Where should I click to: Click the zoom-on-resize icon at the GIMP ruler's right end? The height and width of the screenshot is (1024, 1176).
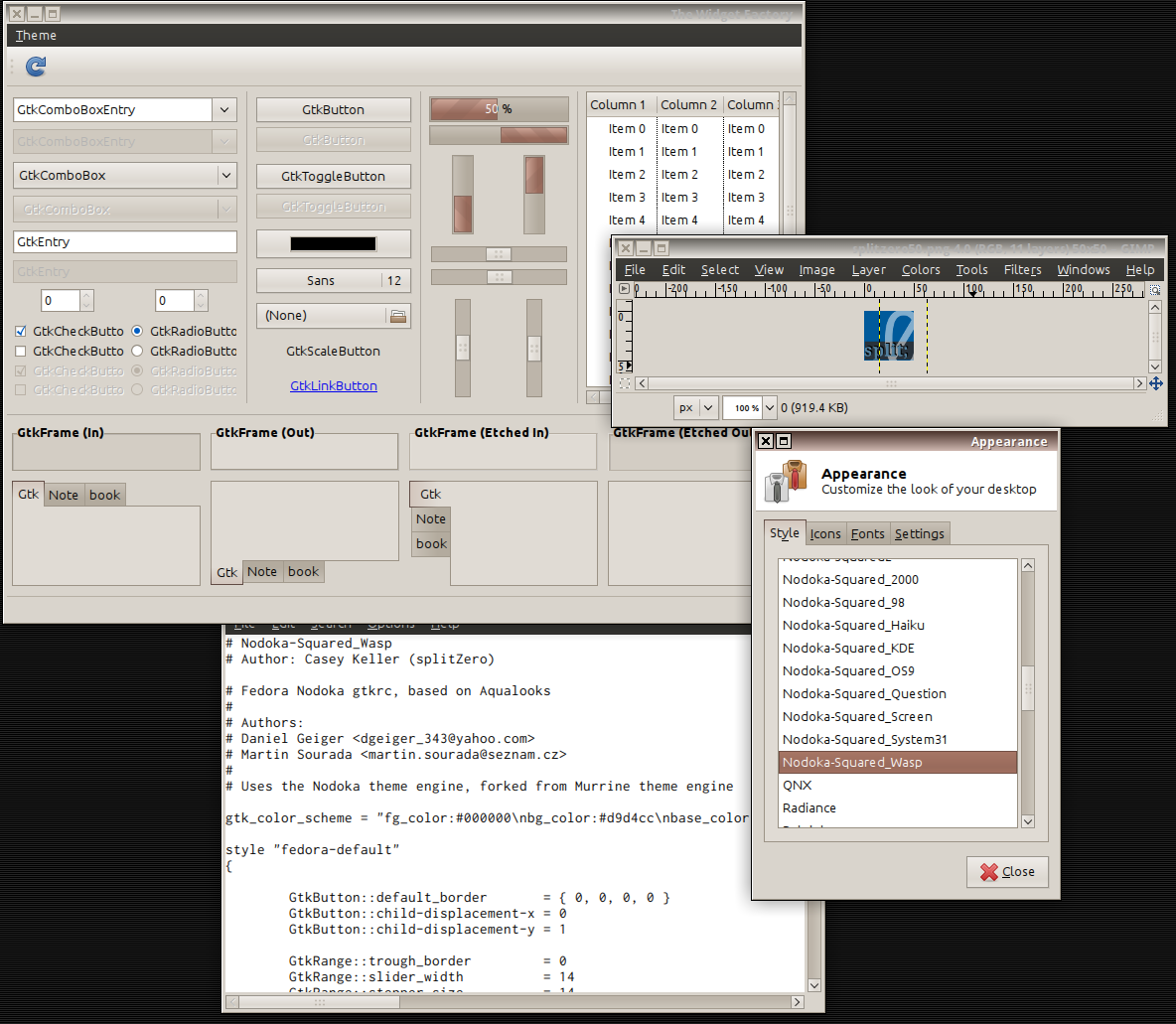coord(1155,290)
